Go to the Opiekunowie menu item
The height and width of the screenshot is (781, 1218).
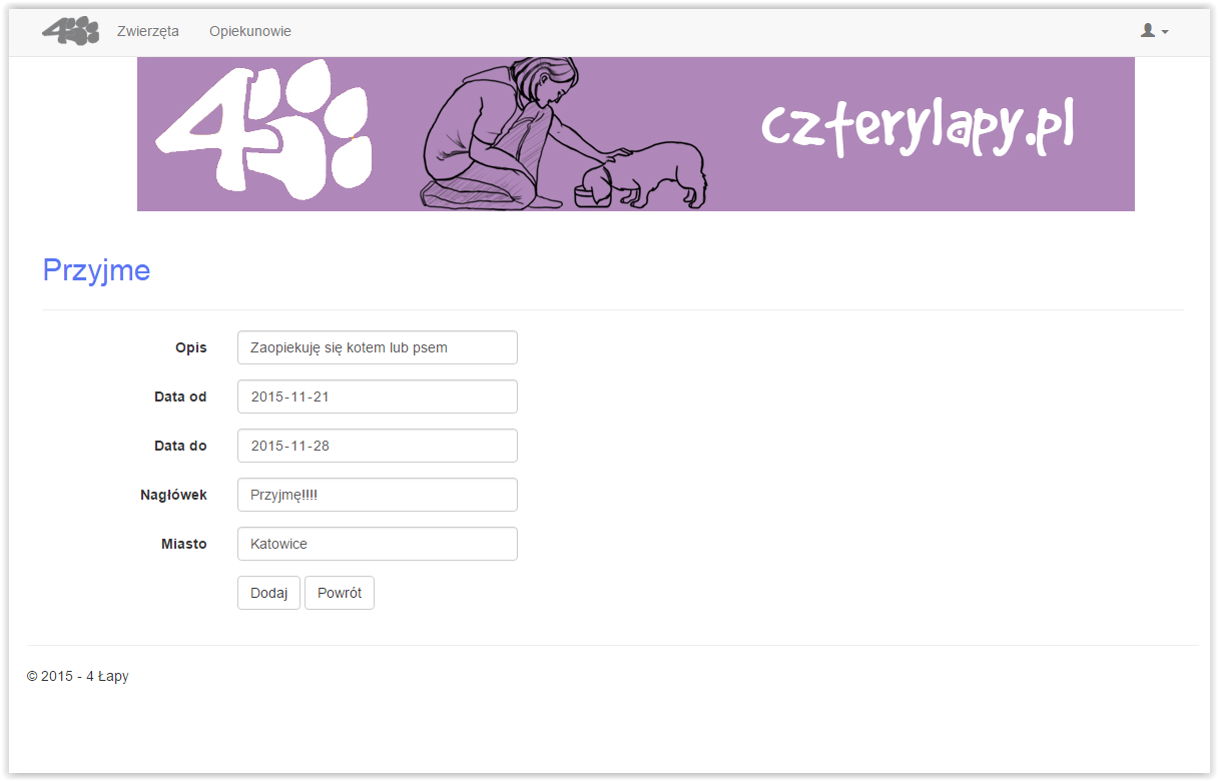click(x=250, y=31)
